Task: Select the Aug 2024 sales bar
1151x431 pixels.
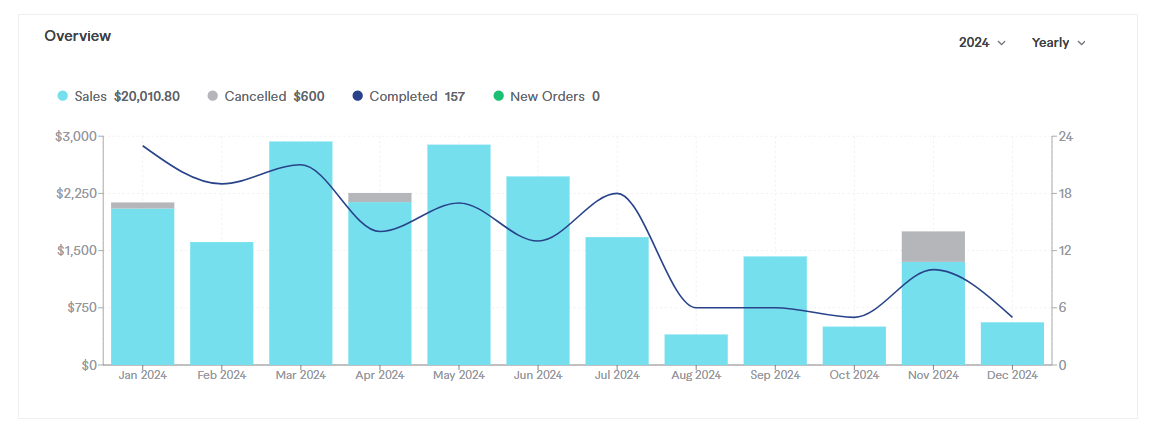Action: pos(696,350)
